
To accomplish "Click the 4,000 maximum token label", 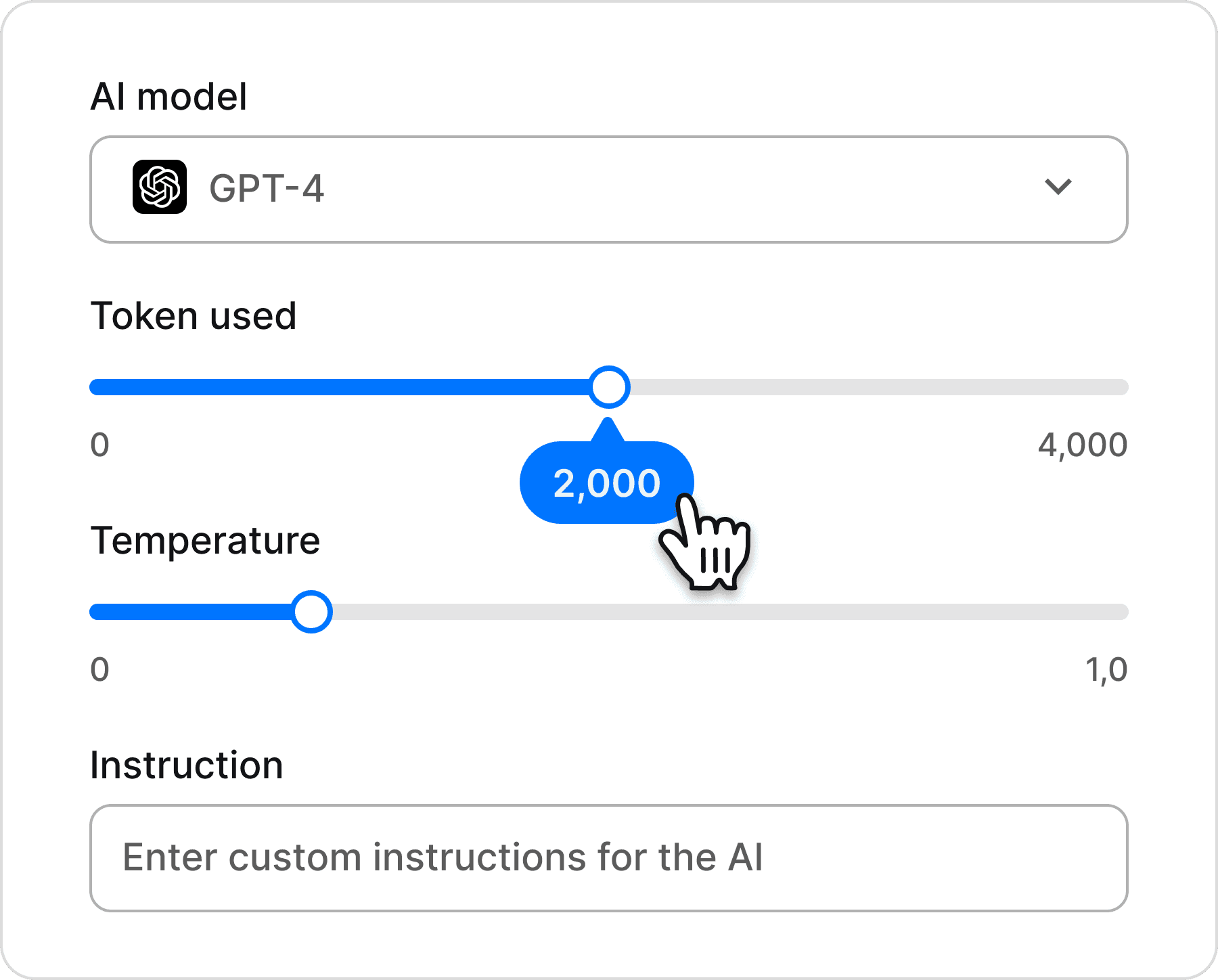I will (x=1083, y=445).
